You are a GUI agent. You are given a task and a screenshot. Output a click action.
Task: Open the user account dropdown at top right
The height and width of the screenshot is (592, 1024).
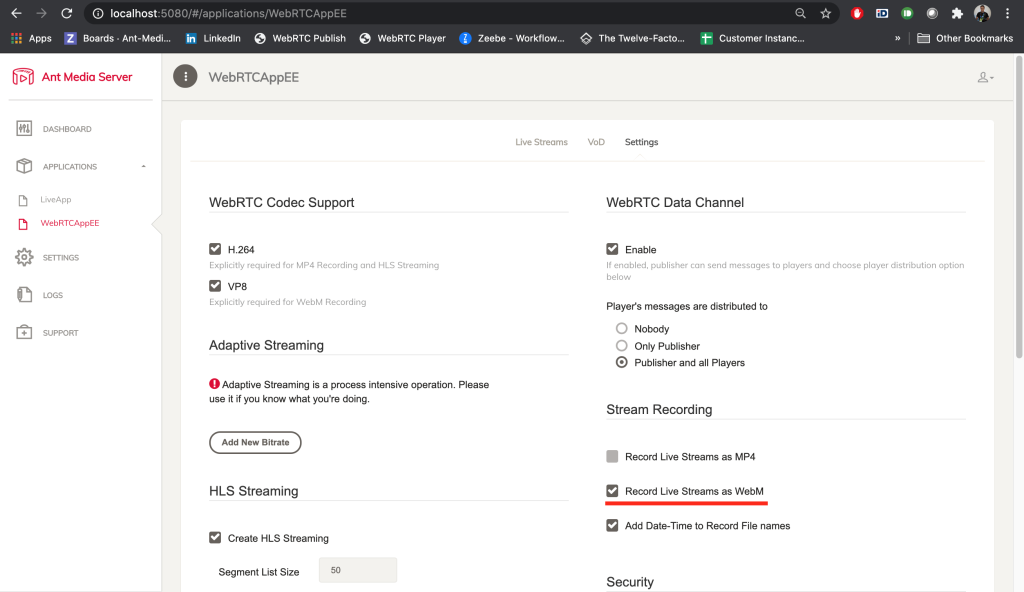985,77
